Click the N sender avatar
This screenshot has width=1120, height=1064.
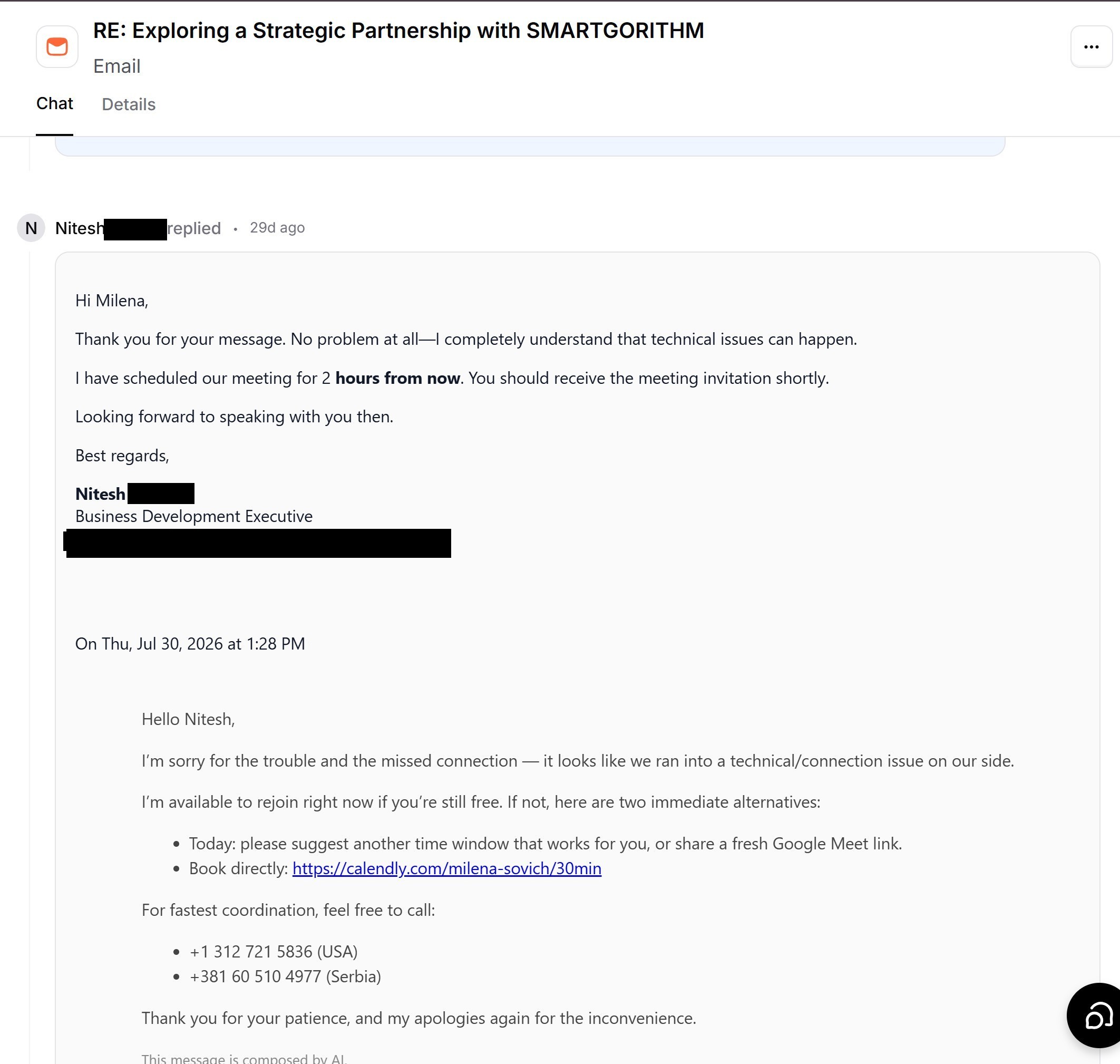[31, 228]
